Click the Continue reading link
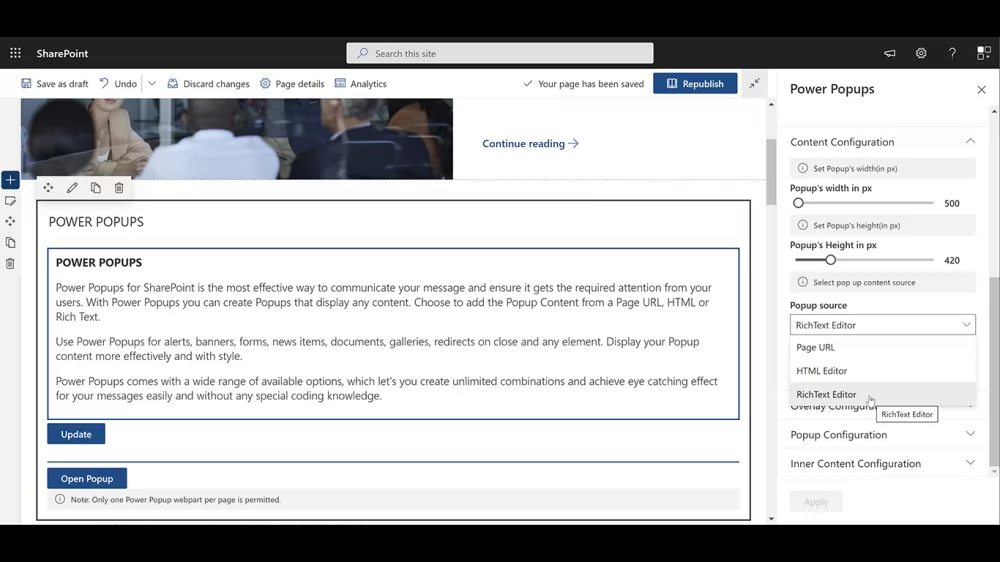1000x562 pixels. click(530, 144)
